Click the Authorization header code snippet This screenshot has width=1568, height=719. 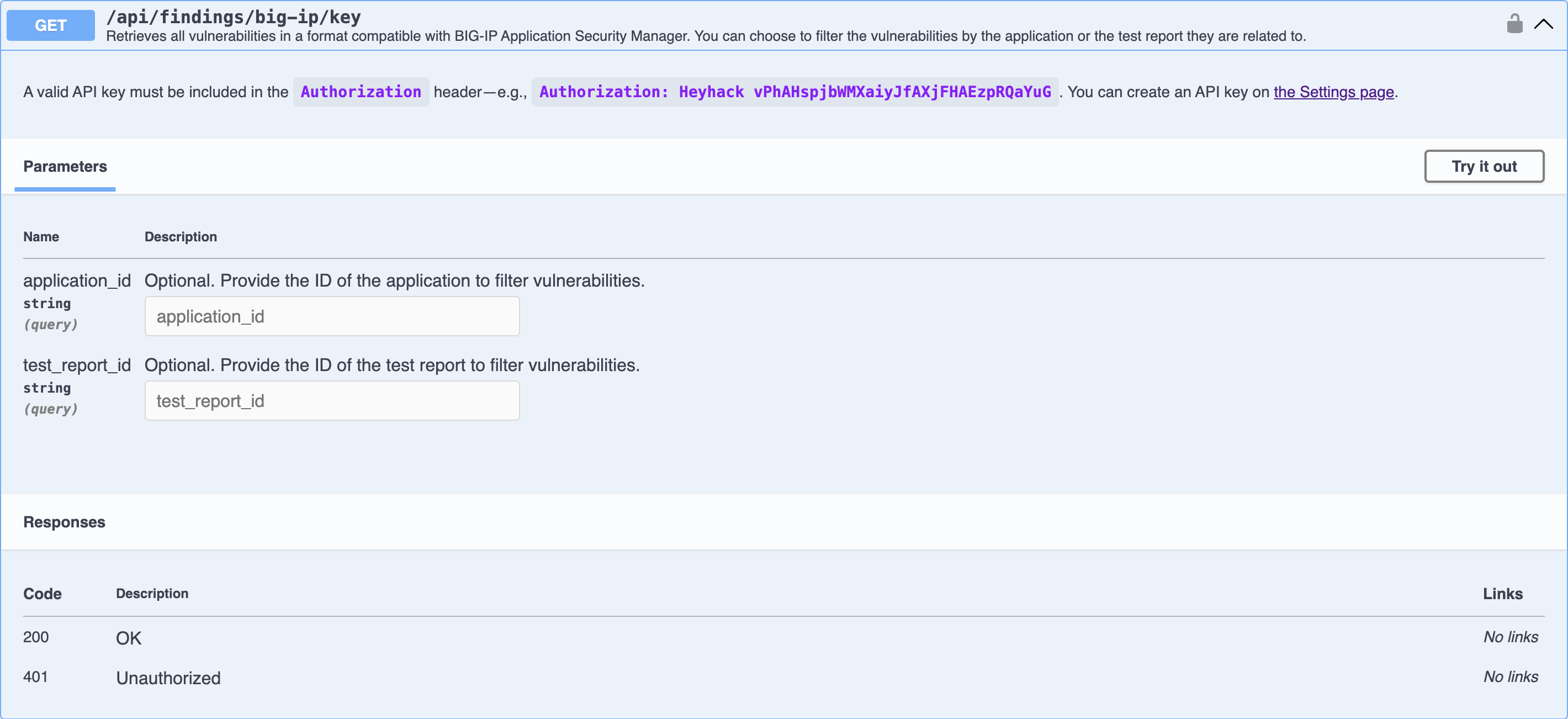tap(361, 92)
